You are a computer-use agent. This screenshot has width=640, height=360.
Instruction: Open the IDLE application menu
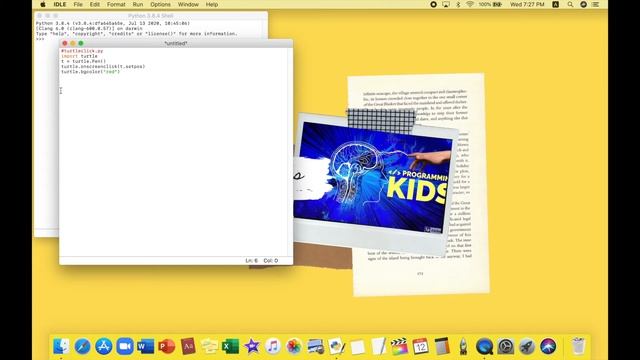(60, 4)
